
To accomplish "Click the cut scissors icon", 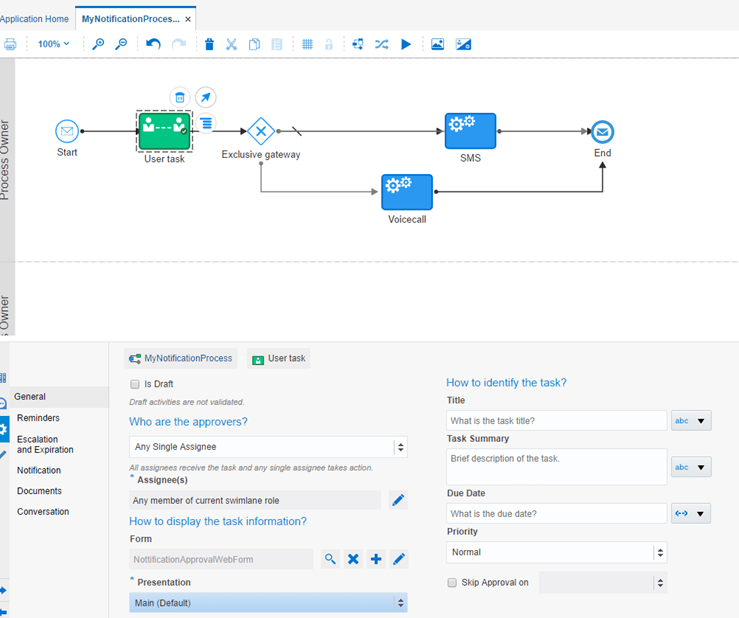I will (231, 44).
